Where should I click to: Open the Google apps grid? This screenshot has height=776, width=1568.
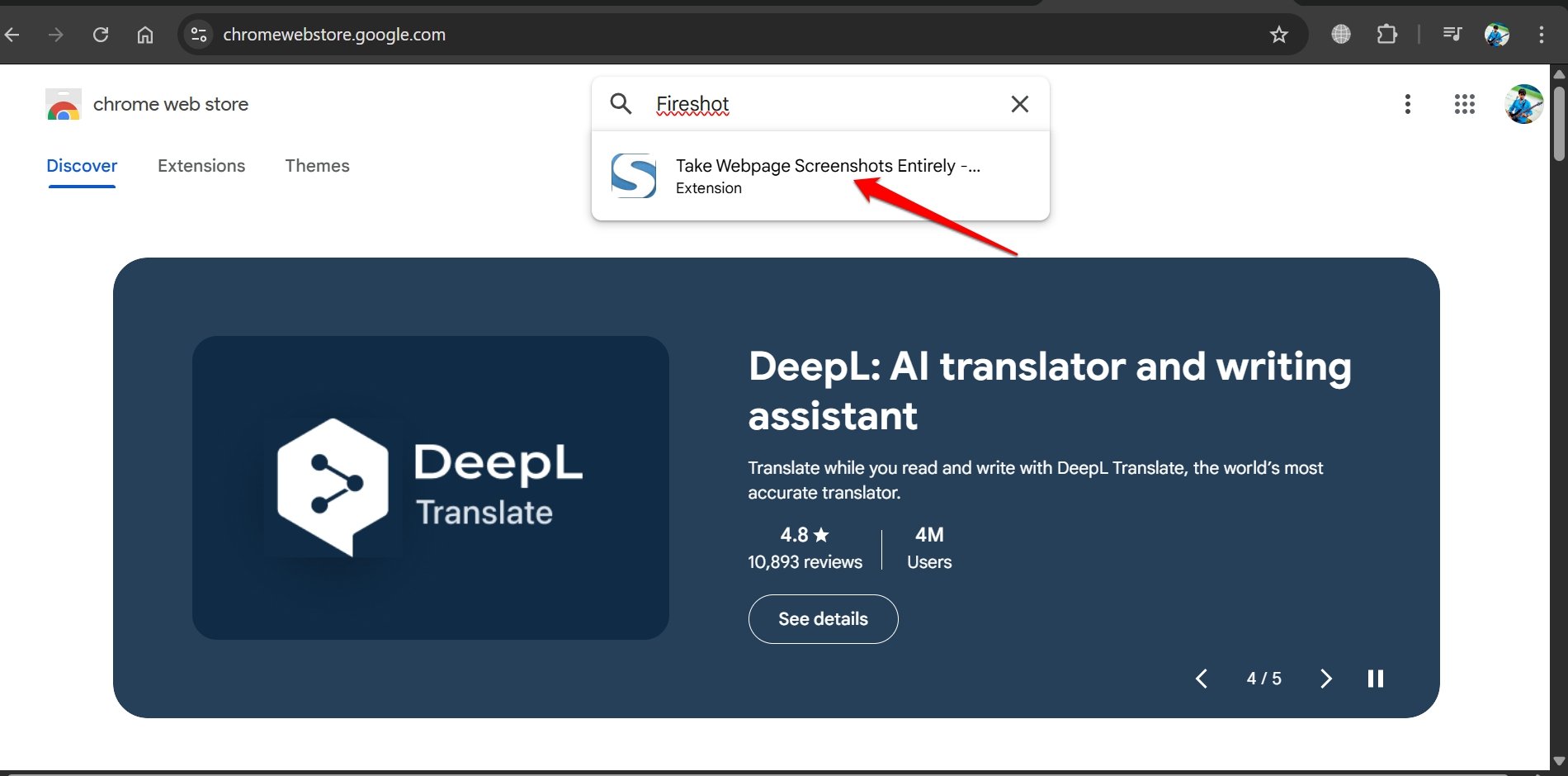pyautogui.click(x=1465, y=104)
